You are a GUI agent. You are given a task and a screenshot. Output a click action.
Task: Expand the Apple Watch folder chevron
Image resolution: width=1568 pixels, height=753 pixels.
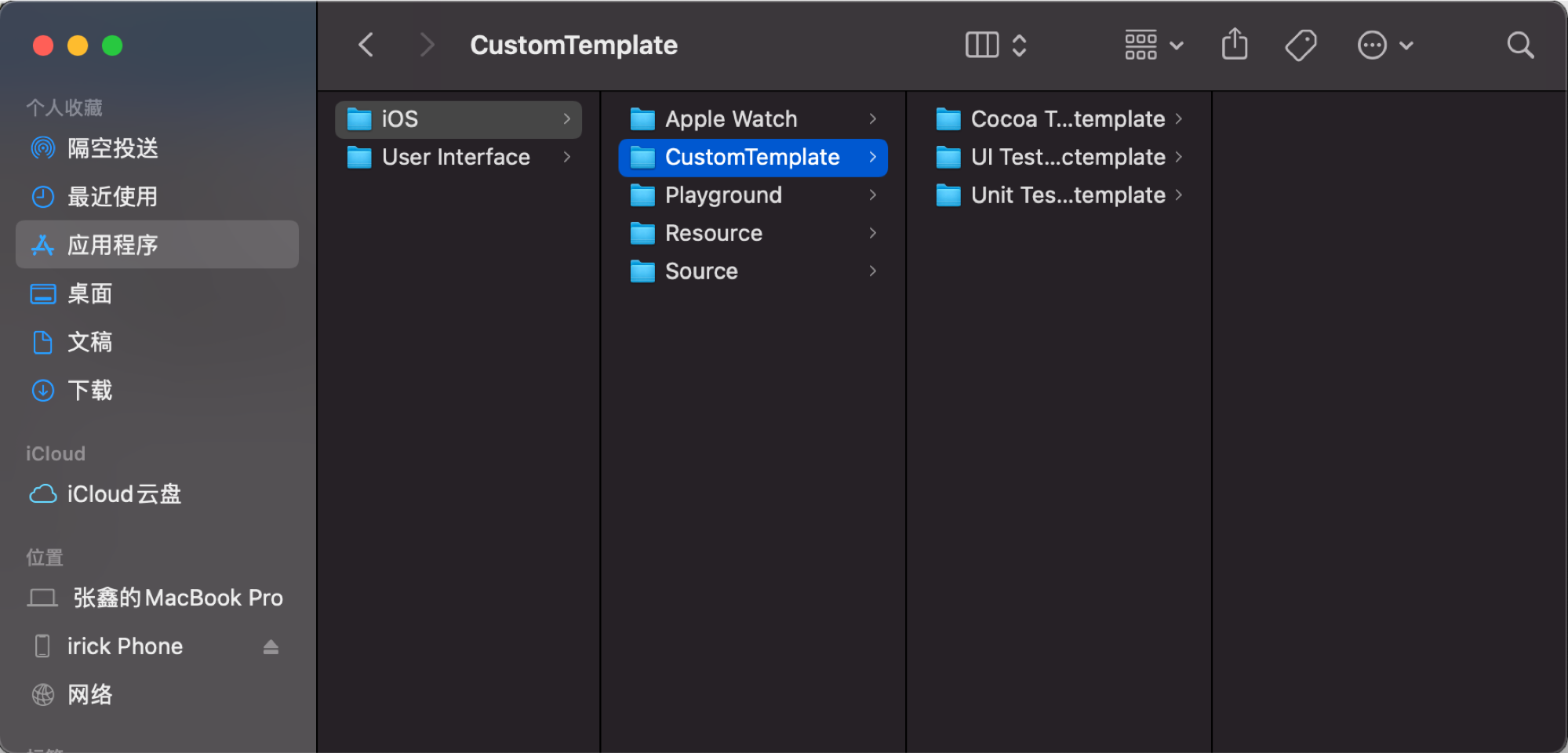[x=872, y=119]
